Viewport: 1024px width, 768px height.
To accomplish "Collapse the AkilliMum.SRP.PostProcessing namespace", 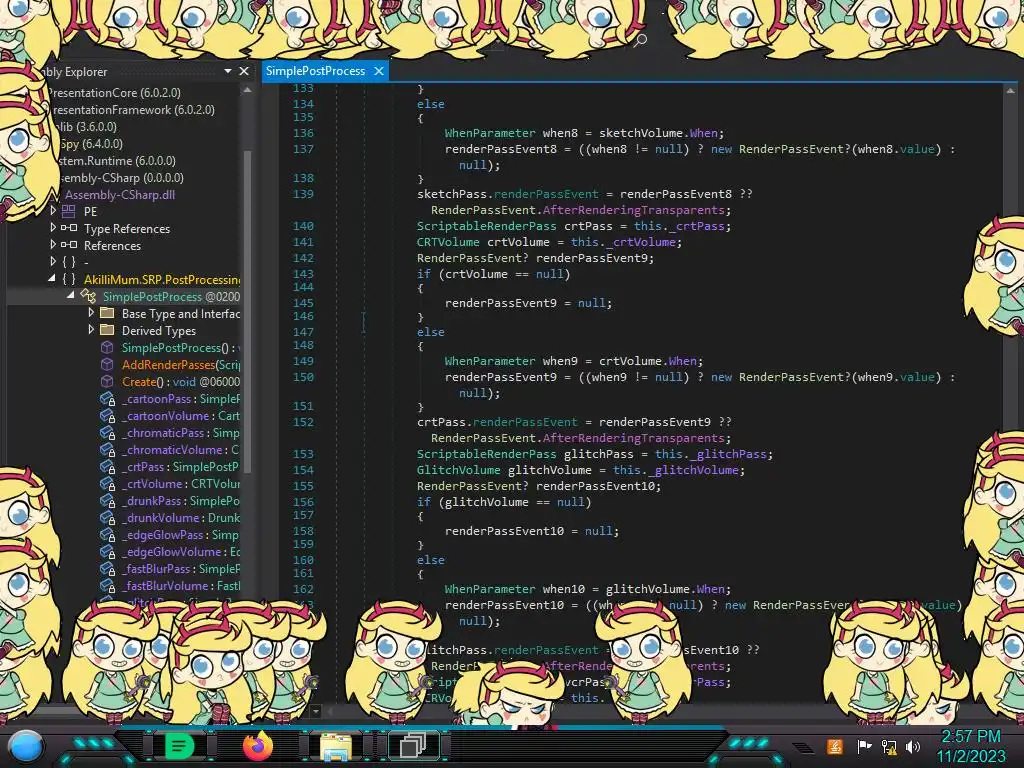I will pos(52,279).
